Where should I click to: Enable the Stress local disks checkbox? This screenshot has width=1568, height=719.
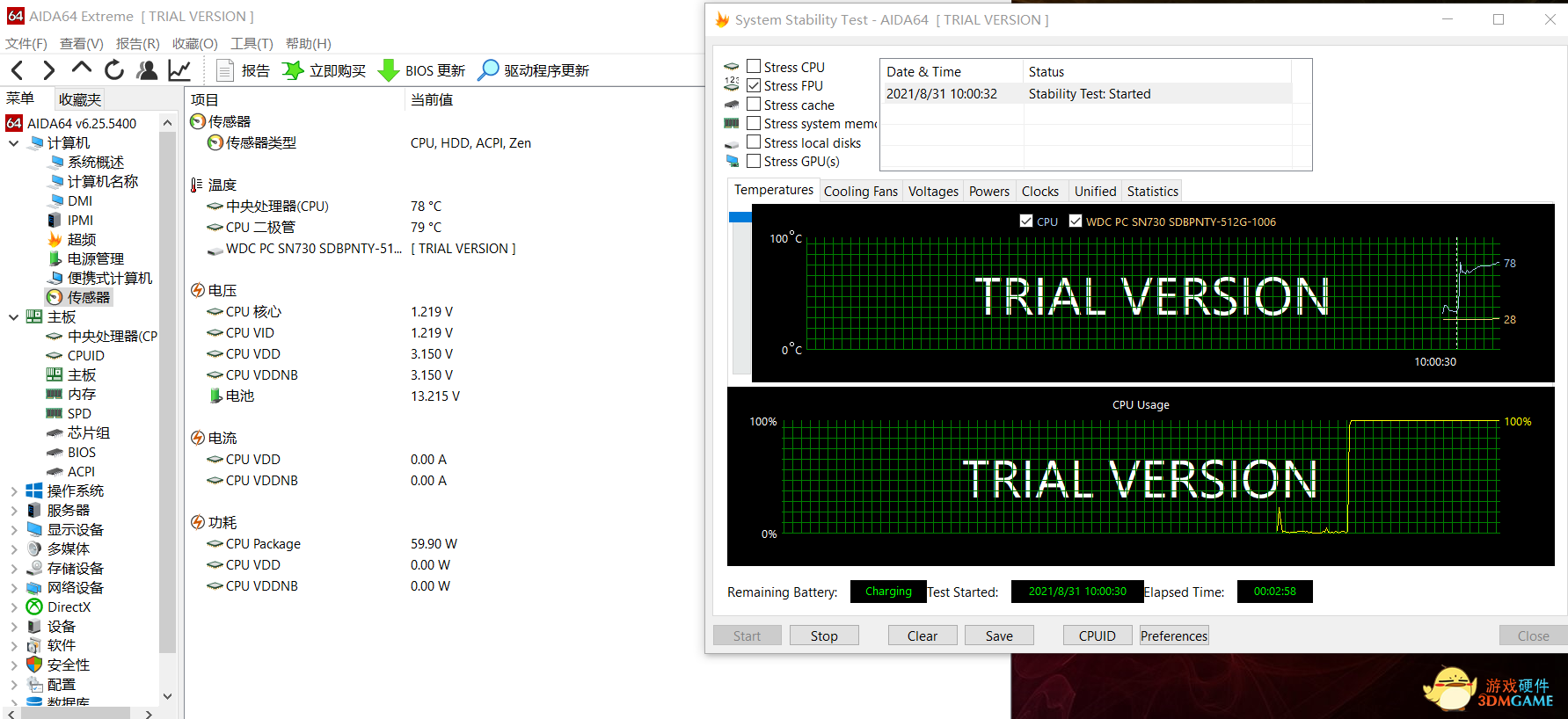click(x=754, y=142)
